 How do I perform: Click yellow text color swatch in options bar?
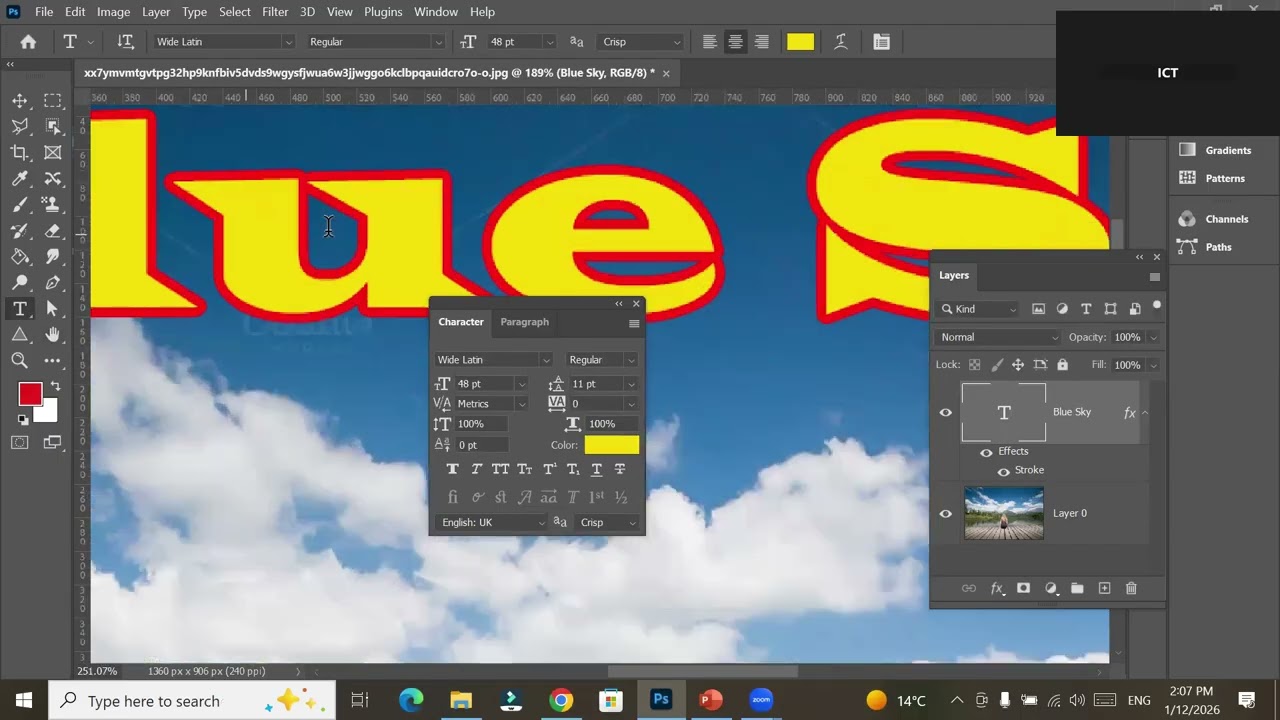(x=800, y=42)
